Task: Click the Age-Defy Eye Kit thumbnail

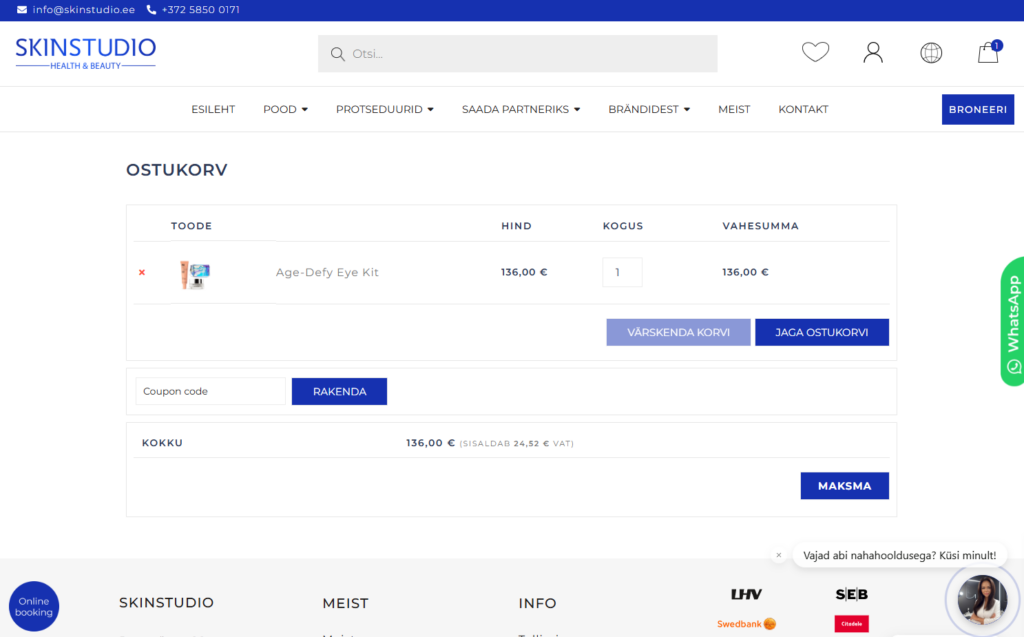Action: point(194,273)
